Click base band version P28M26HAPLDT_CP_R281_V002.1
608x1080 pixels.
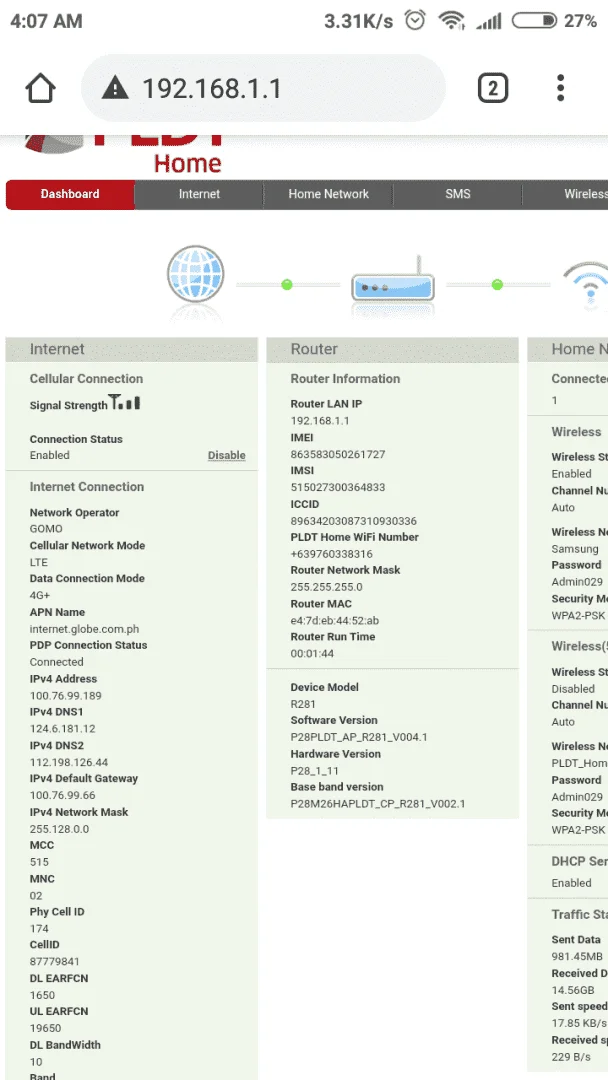[378, 804]
